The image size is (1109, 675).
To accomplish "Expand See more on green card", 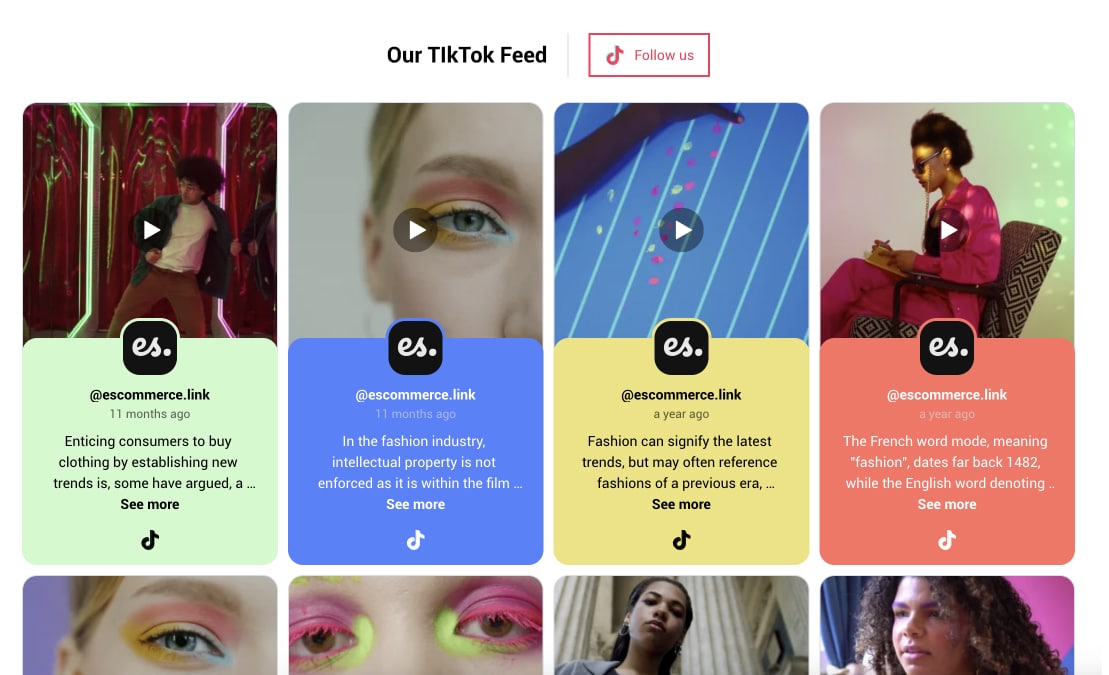I will click(150, 504).
